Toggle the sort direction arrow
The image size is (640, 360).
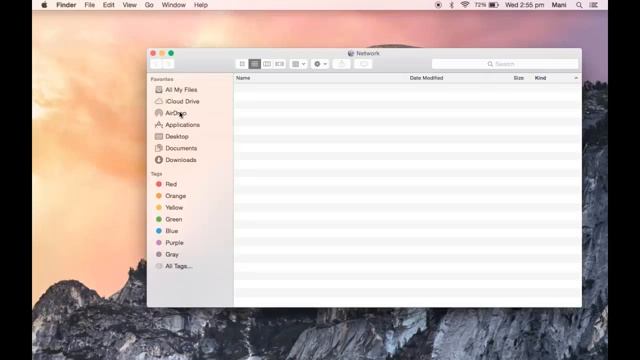click(576, 78)
